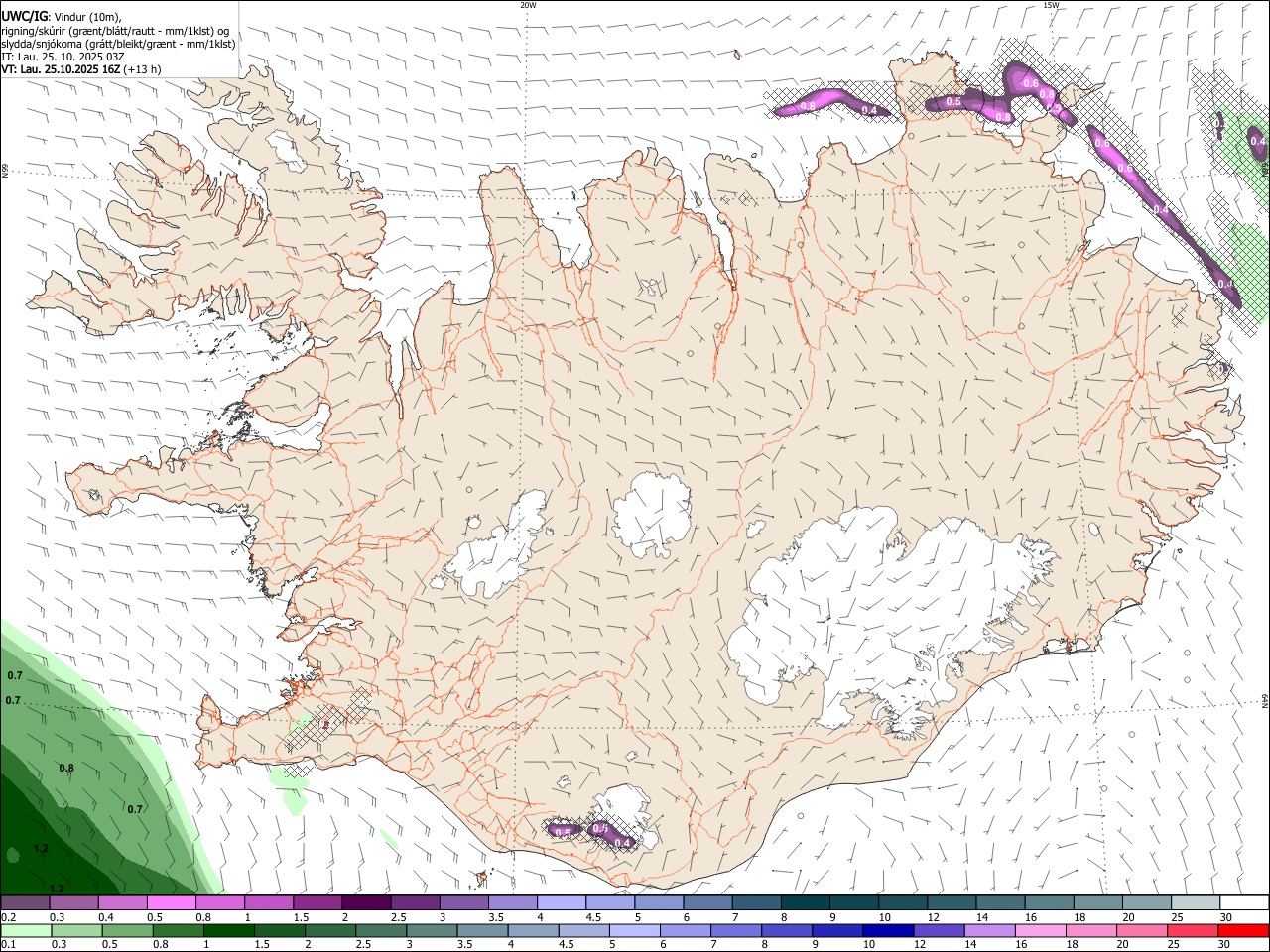Pick the 10 teal swatch in the upper legend row

click(x=904, y=902)
